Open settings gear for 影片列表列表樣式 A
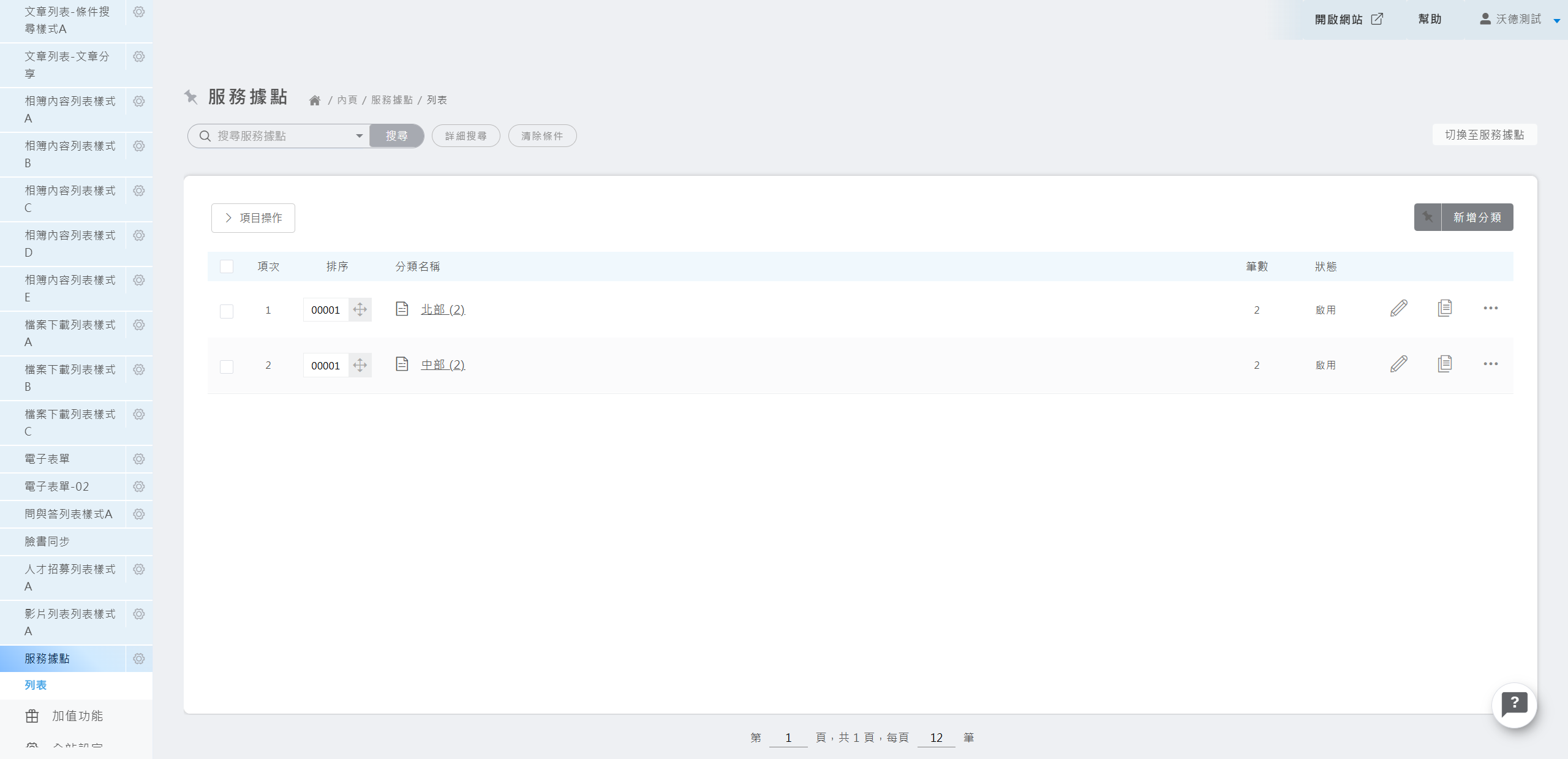The image size is (1568, 759). pos(139,614)
